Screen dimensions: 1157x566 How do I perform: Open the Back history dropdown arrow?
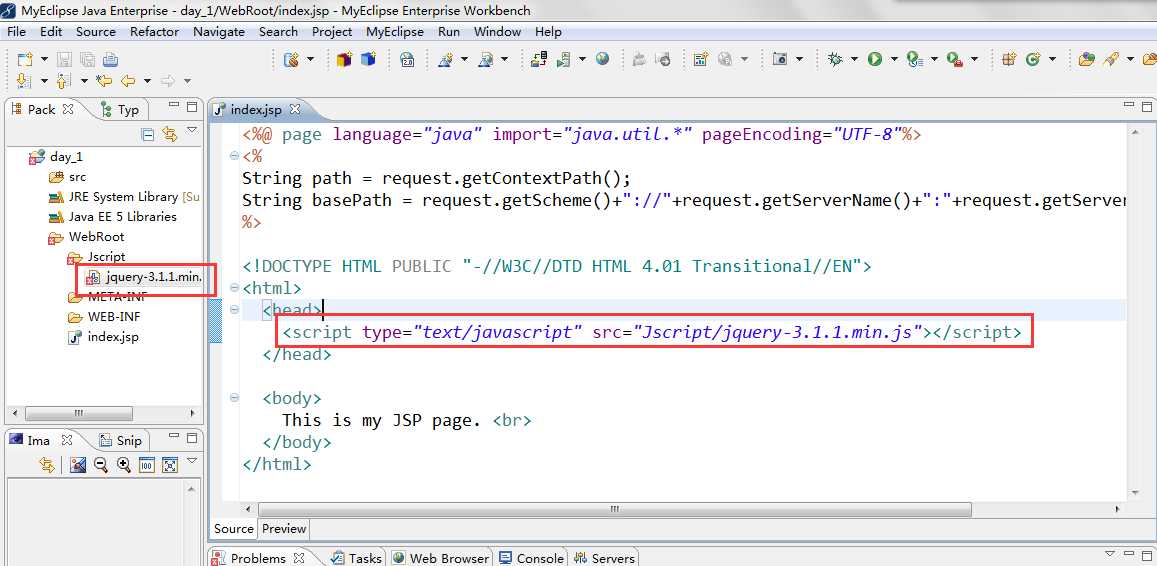point(147,80)
